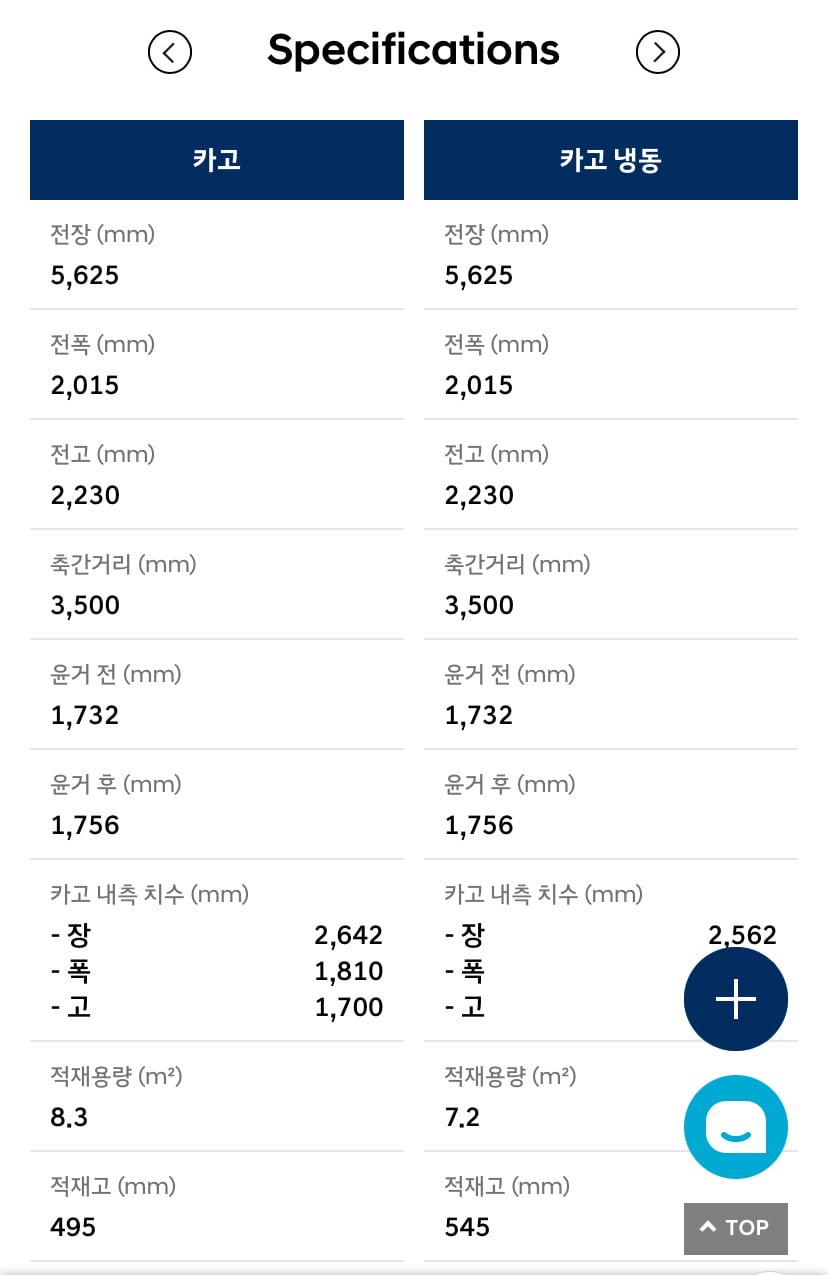Open the plus floating action button
This screenshot has height=1275, width=828.
(736, 999)
